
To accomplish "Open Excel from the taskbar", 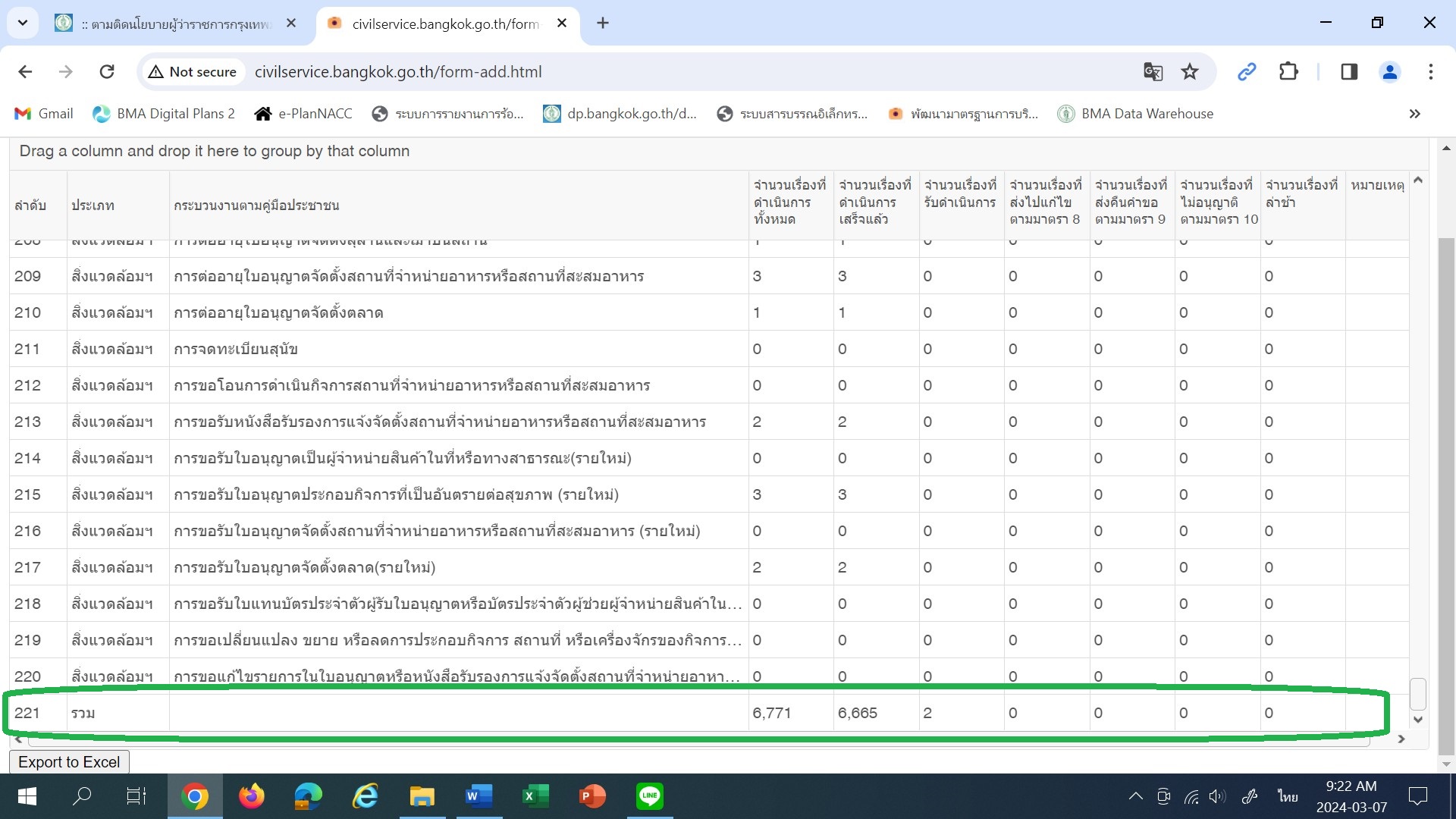I will point(536,796).
